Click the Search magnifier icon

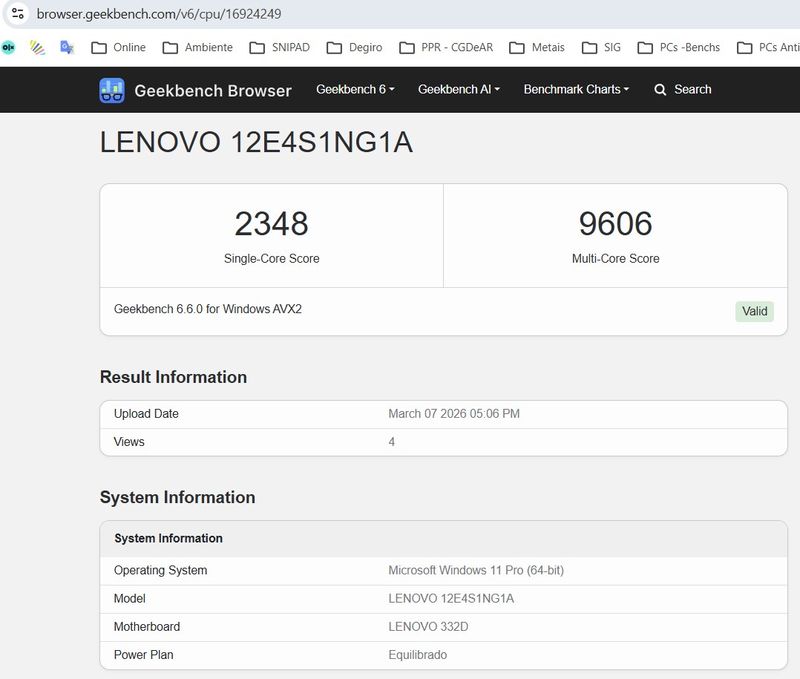(660, 90)
